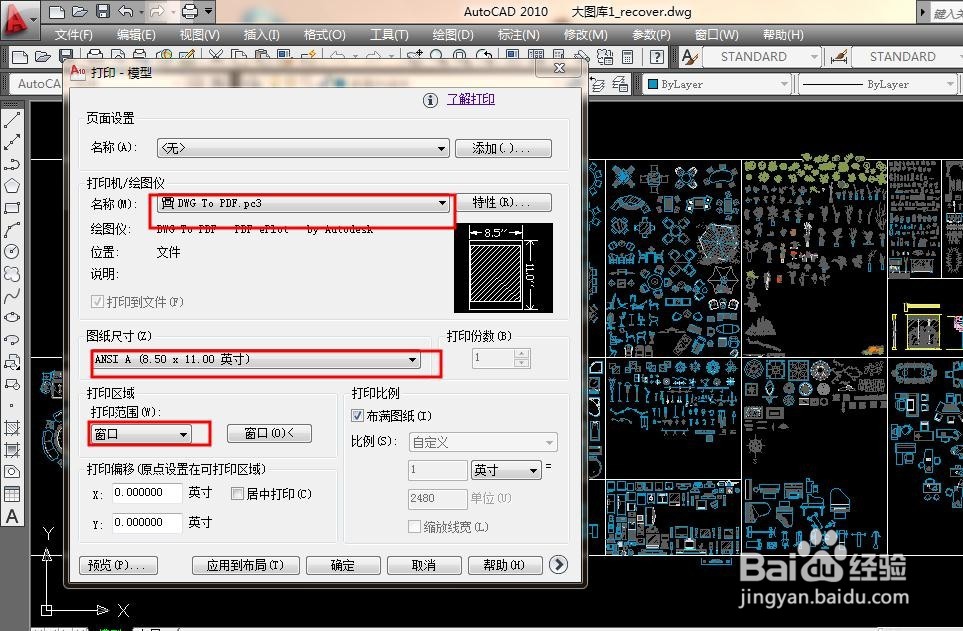
Task: Open the 英寸 units dropdown
Action: [x=506, y=470]
